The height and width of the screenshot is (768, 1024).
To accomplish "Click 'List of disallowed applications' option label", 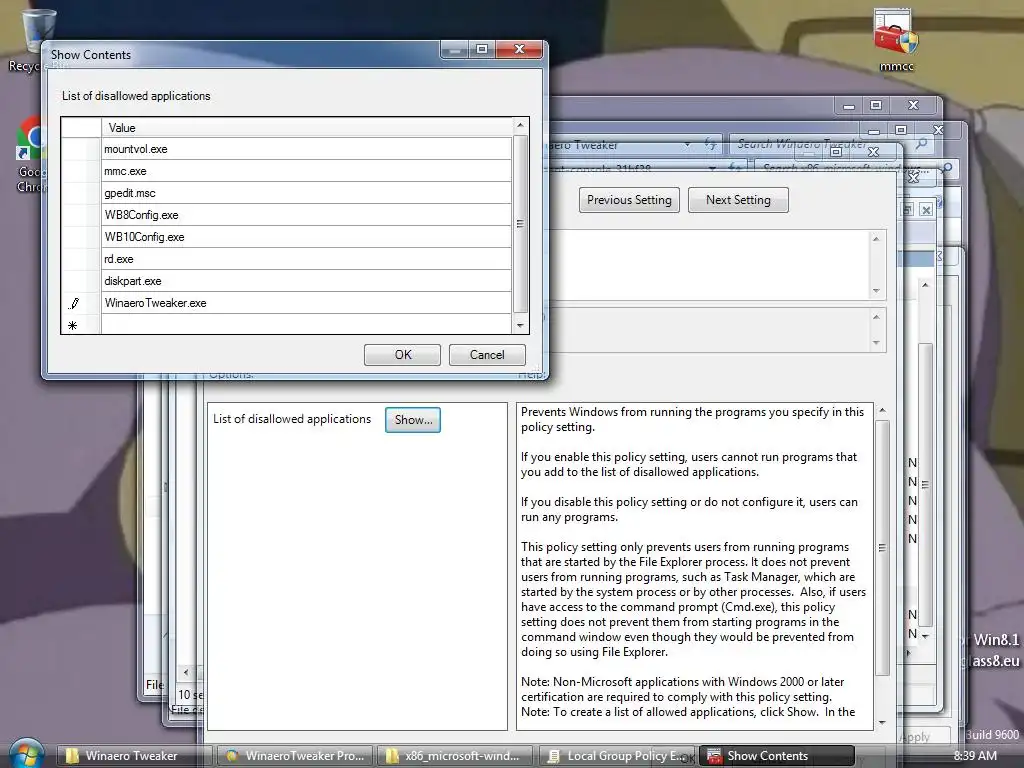I will click(x=292, y=419).
